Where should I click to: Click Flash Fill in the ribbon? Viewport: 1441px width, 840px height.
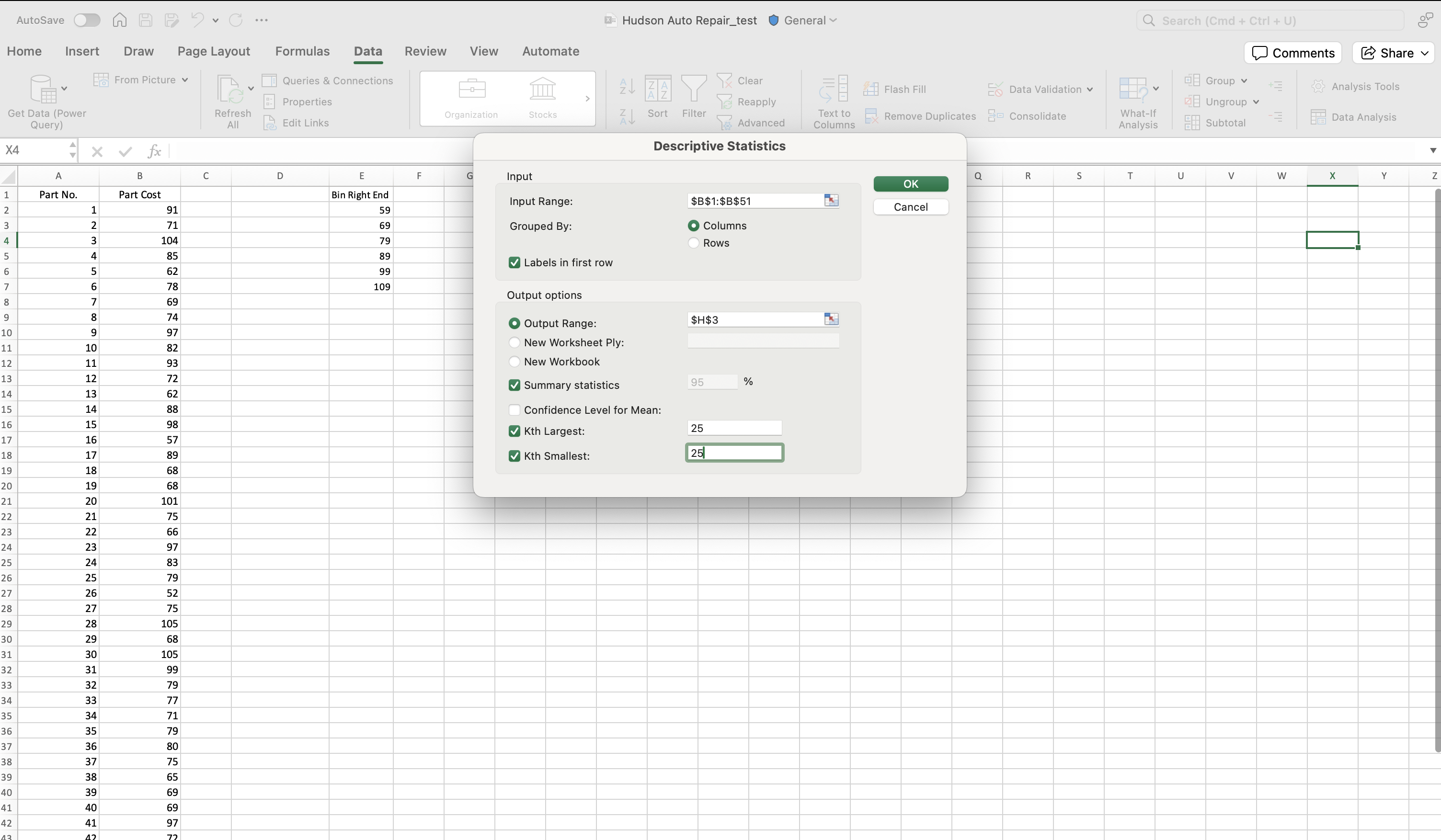pyautogui.click(x=895, y=89)
